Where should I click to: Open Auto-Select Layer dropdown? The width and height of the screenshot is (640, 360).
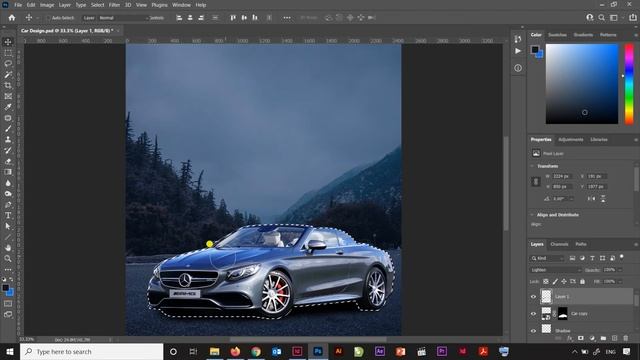click(89, 18)
